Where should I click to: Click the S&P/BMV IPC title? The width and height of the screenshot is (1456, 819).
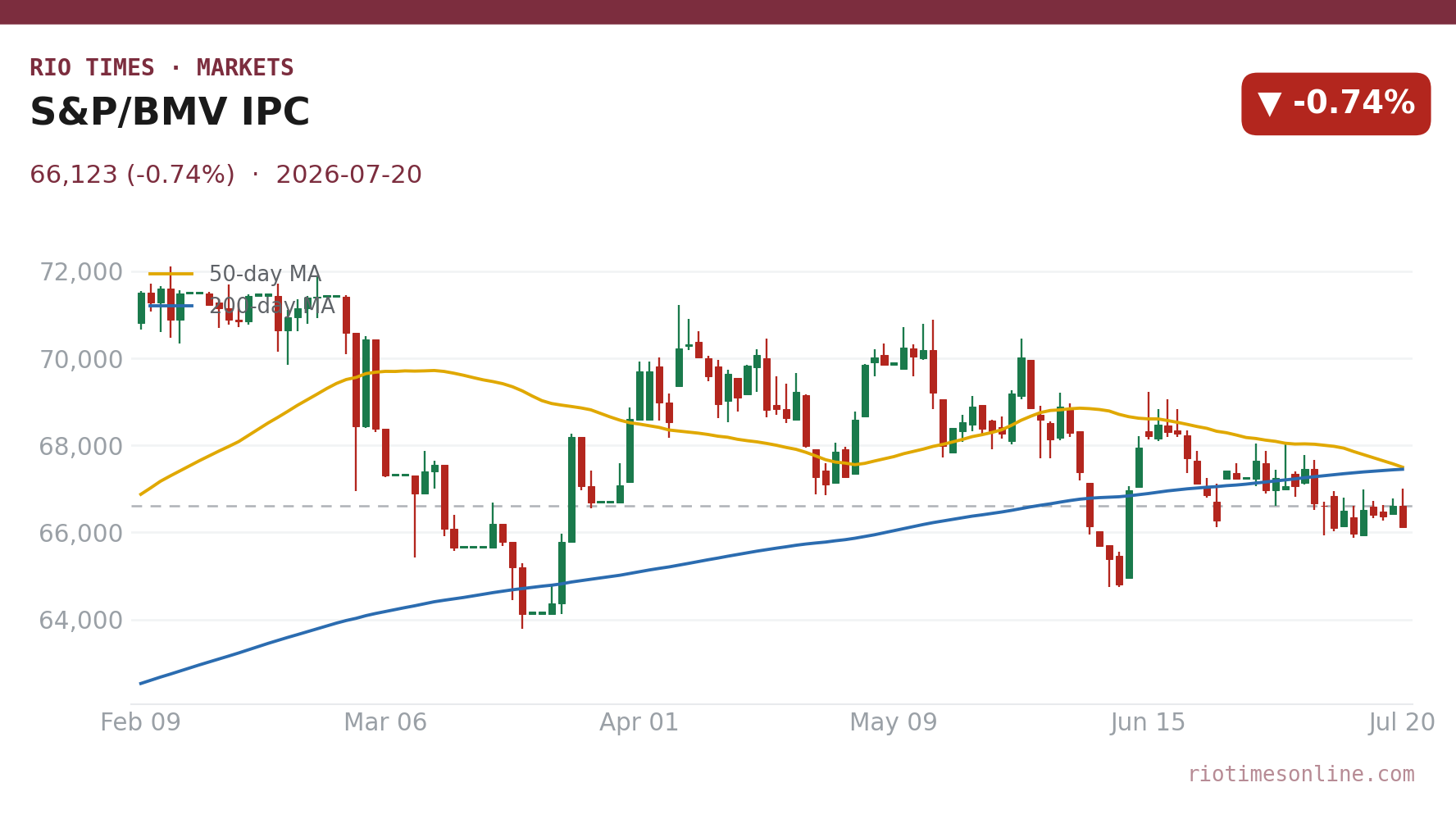click(170, 113)
